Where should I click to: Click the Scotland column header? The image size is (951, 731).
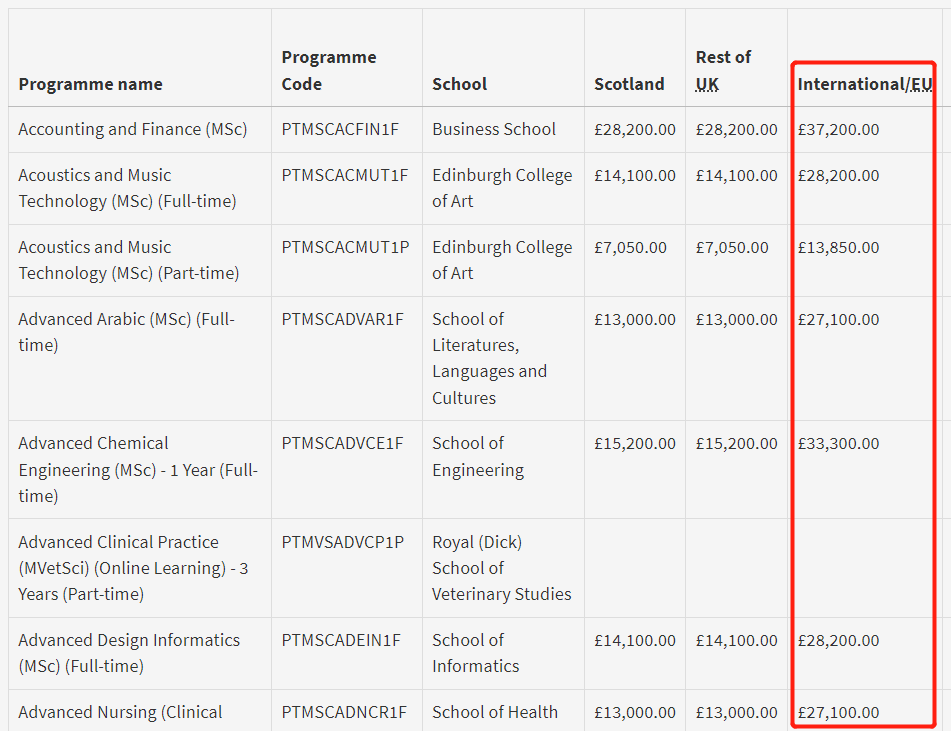point(629,84)
